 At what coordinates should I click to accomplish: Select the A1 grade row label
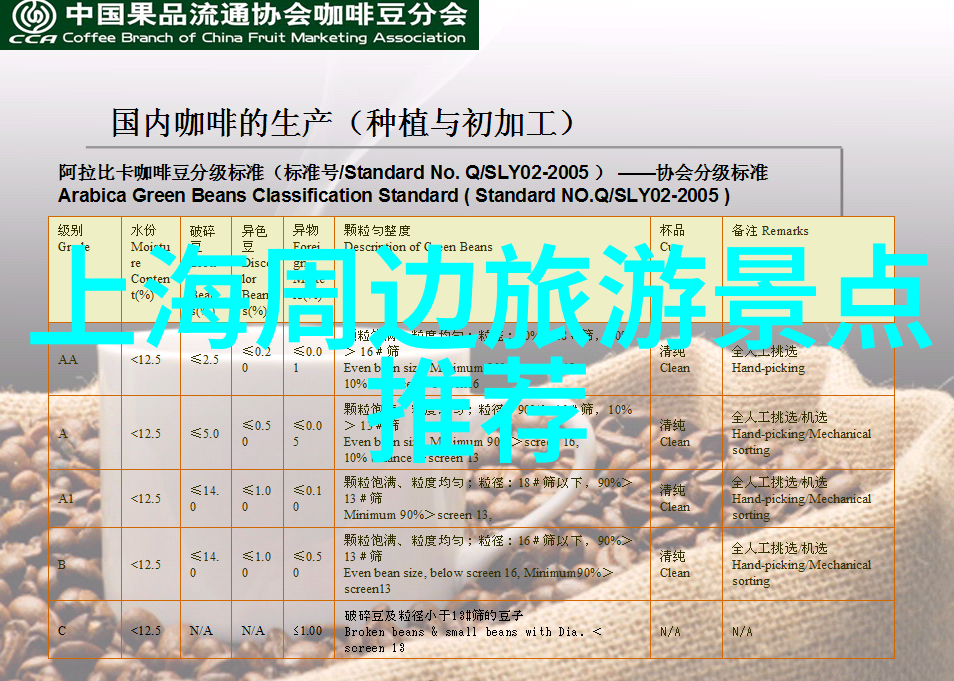point(66,499)
